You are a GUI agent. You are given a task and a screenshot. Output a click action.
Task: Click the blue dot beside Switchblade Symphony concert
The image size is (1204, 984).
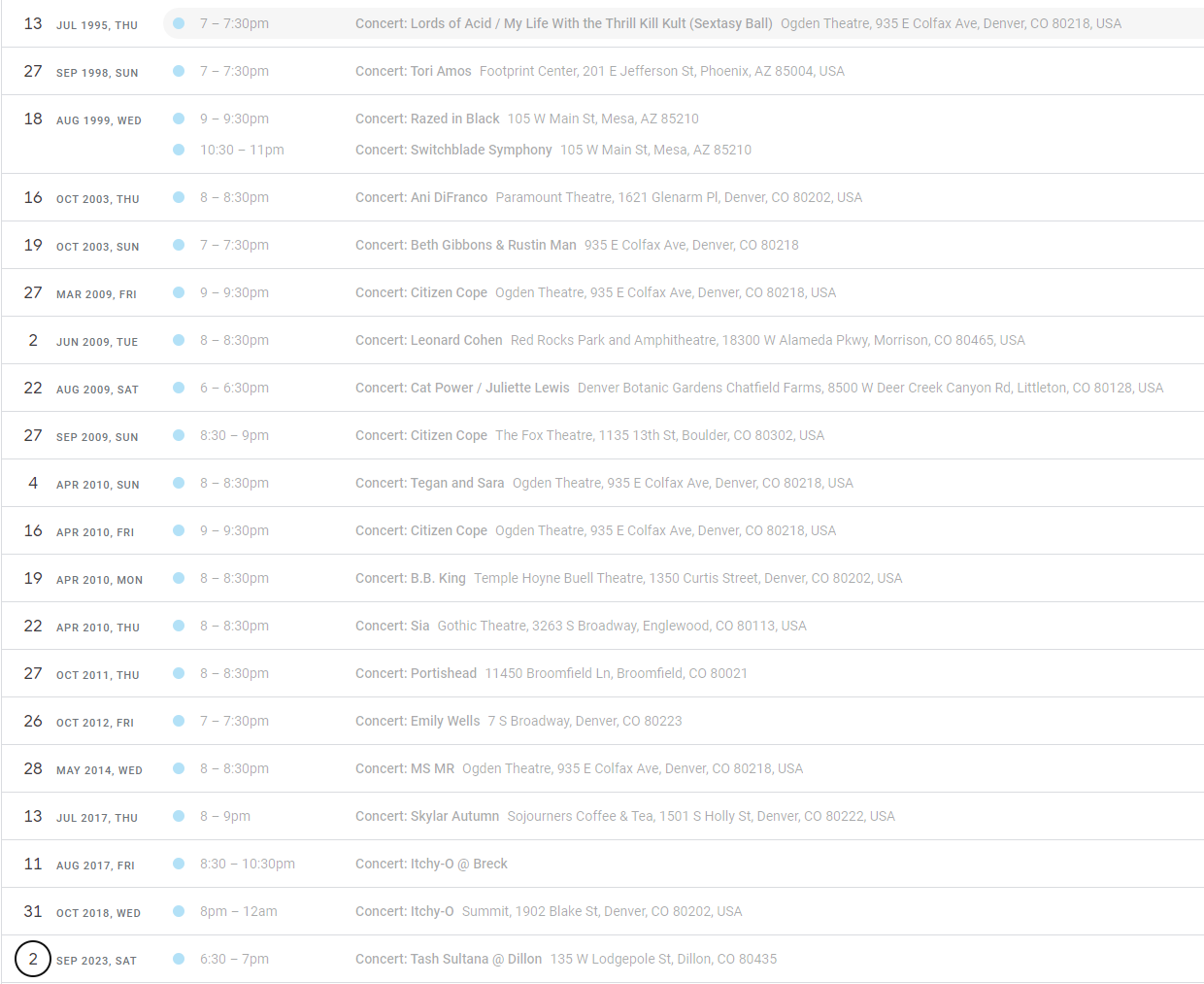pos(179,150)
